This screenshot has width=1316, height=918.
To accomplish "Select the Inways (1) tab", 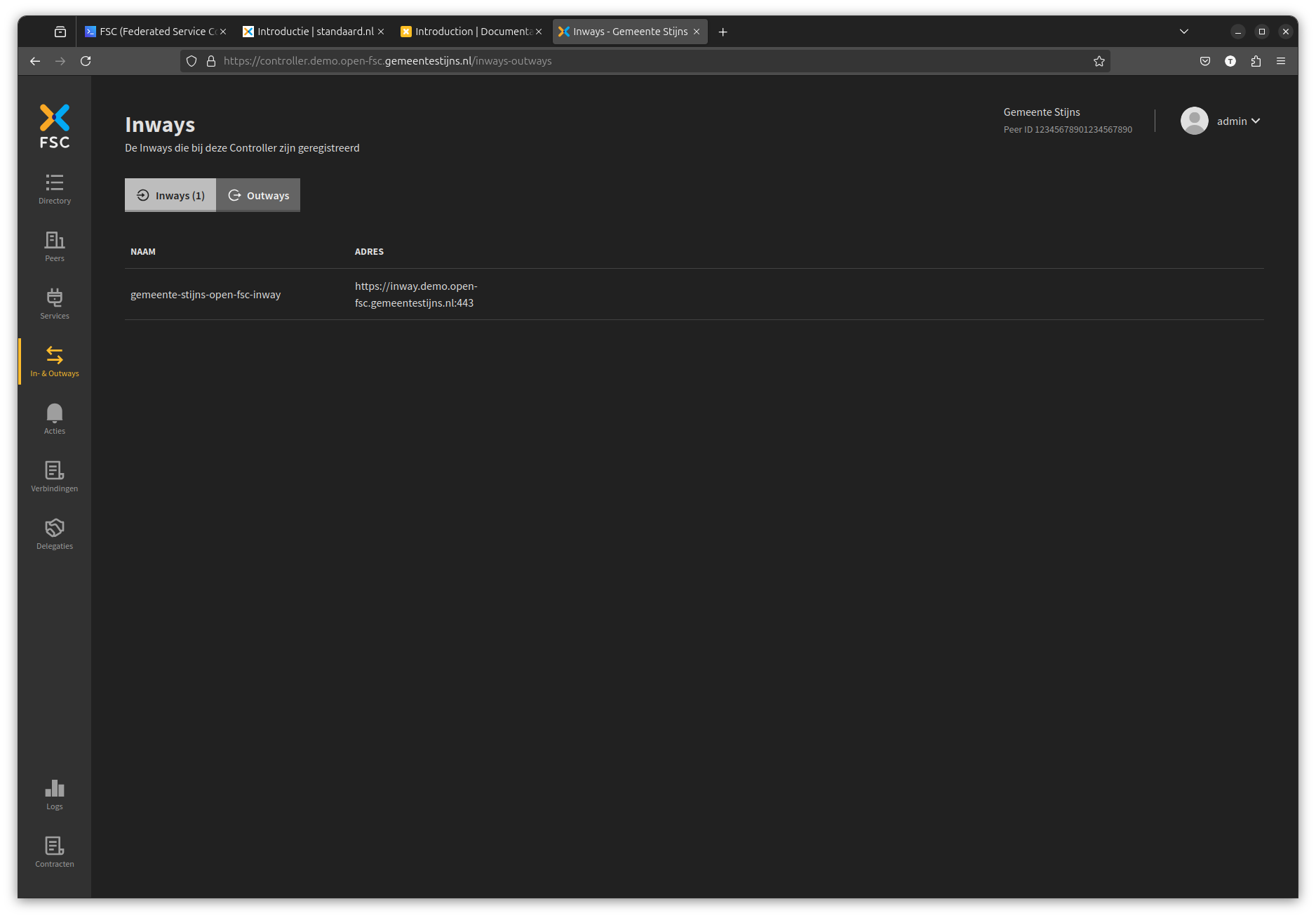I will click(170, 195).
